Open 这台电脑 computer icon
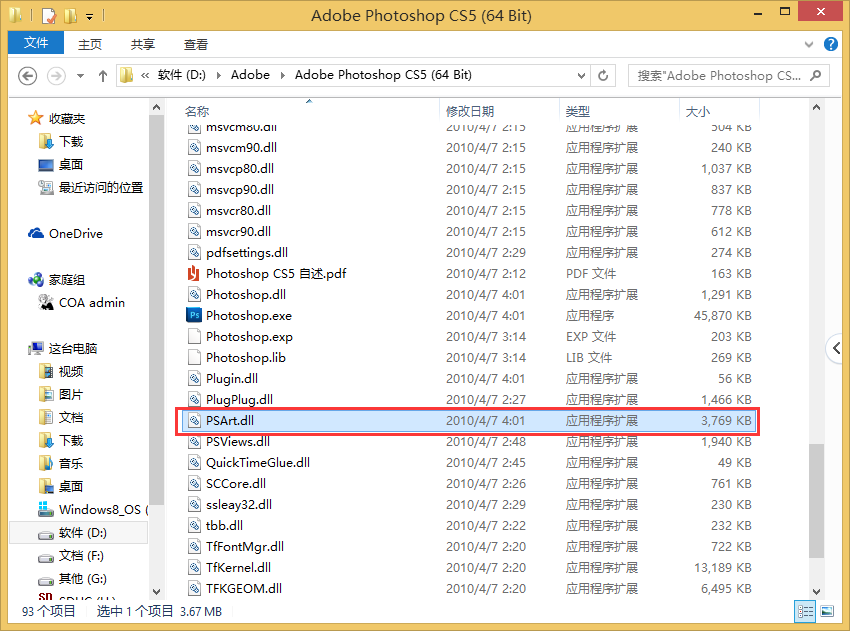The image size is (850, 631). click(x=36, y=348)
